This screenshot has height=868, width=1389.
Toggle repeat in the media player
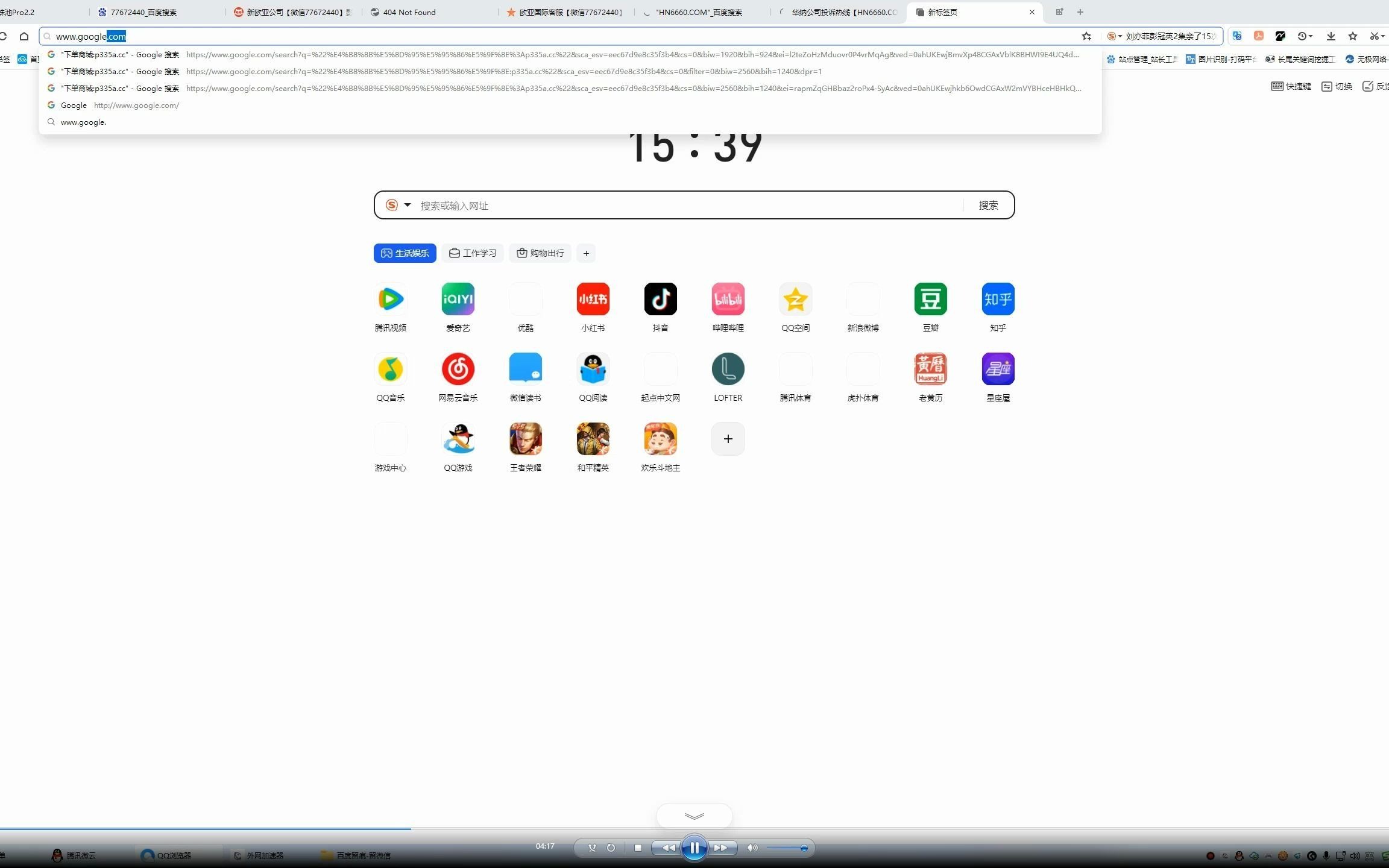(611, 848)
